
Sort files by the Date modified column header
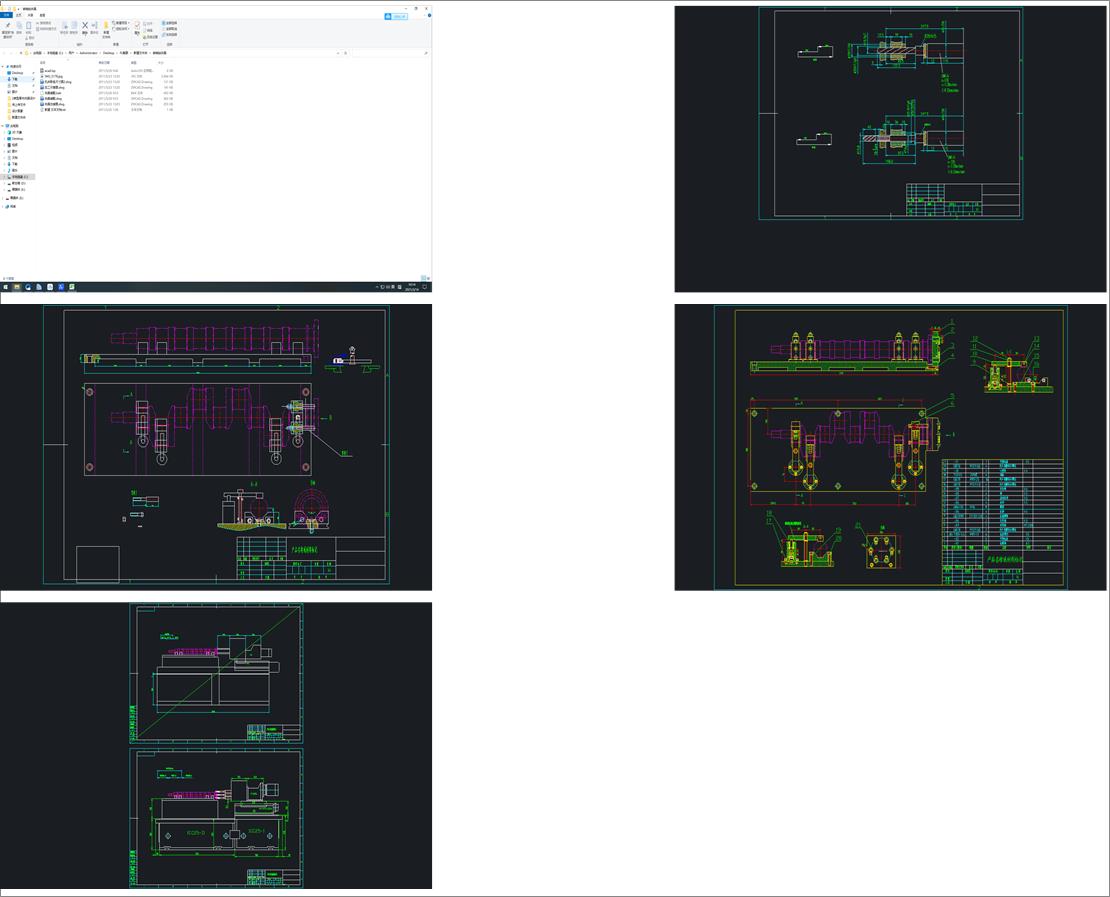[x=104, y=62]
